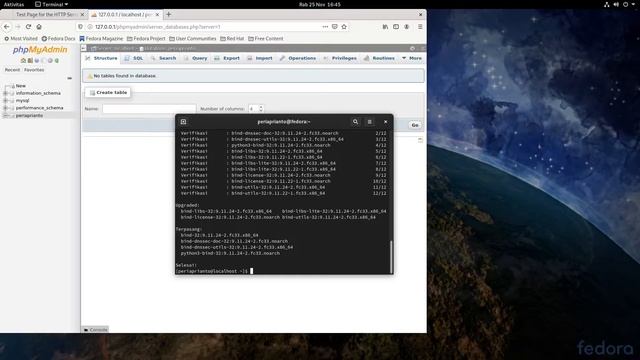Open the Search tab
The width and height of the screenshot is (640, 360).
163,58
